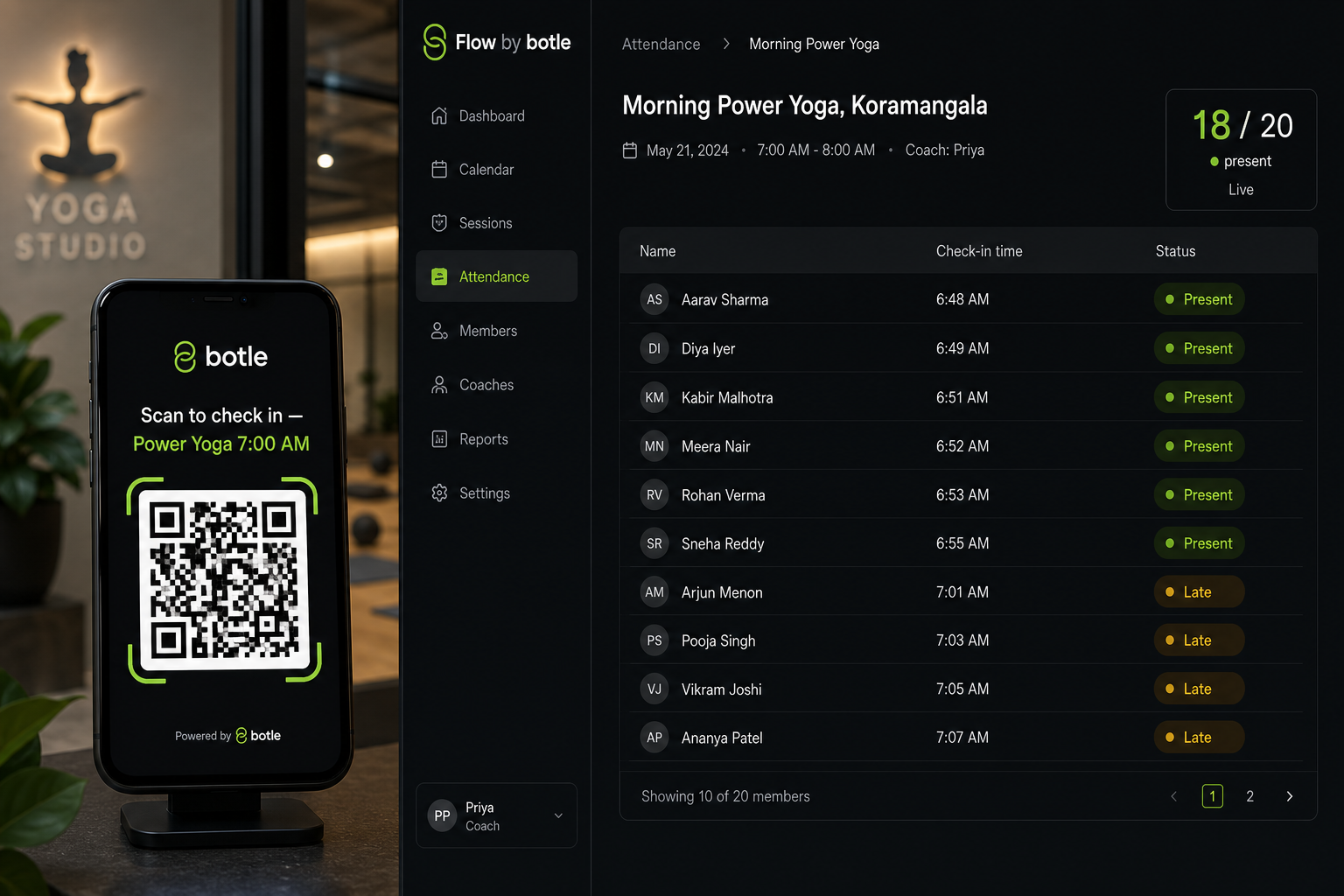Viewport: 1344px width, 896px height.
Task: Click the Attendance sidebar icon
Action: 439,276
